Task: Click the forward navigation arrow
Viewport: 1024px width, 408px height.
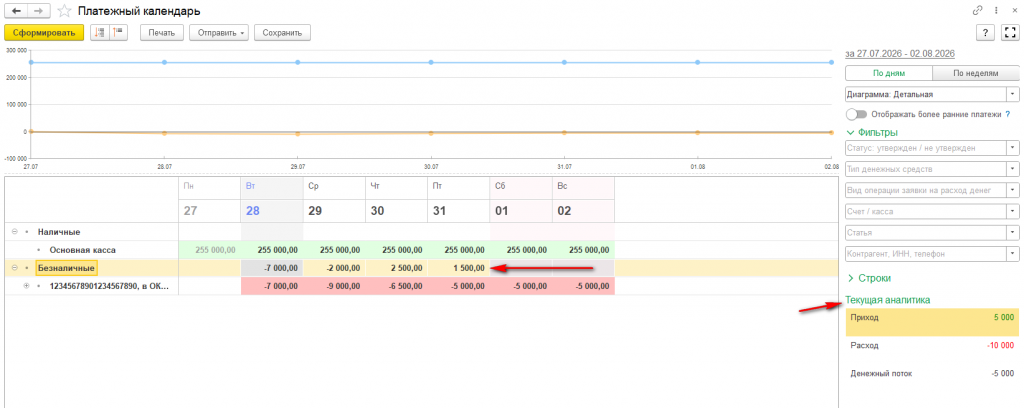Action: [x=39, y=11]
